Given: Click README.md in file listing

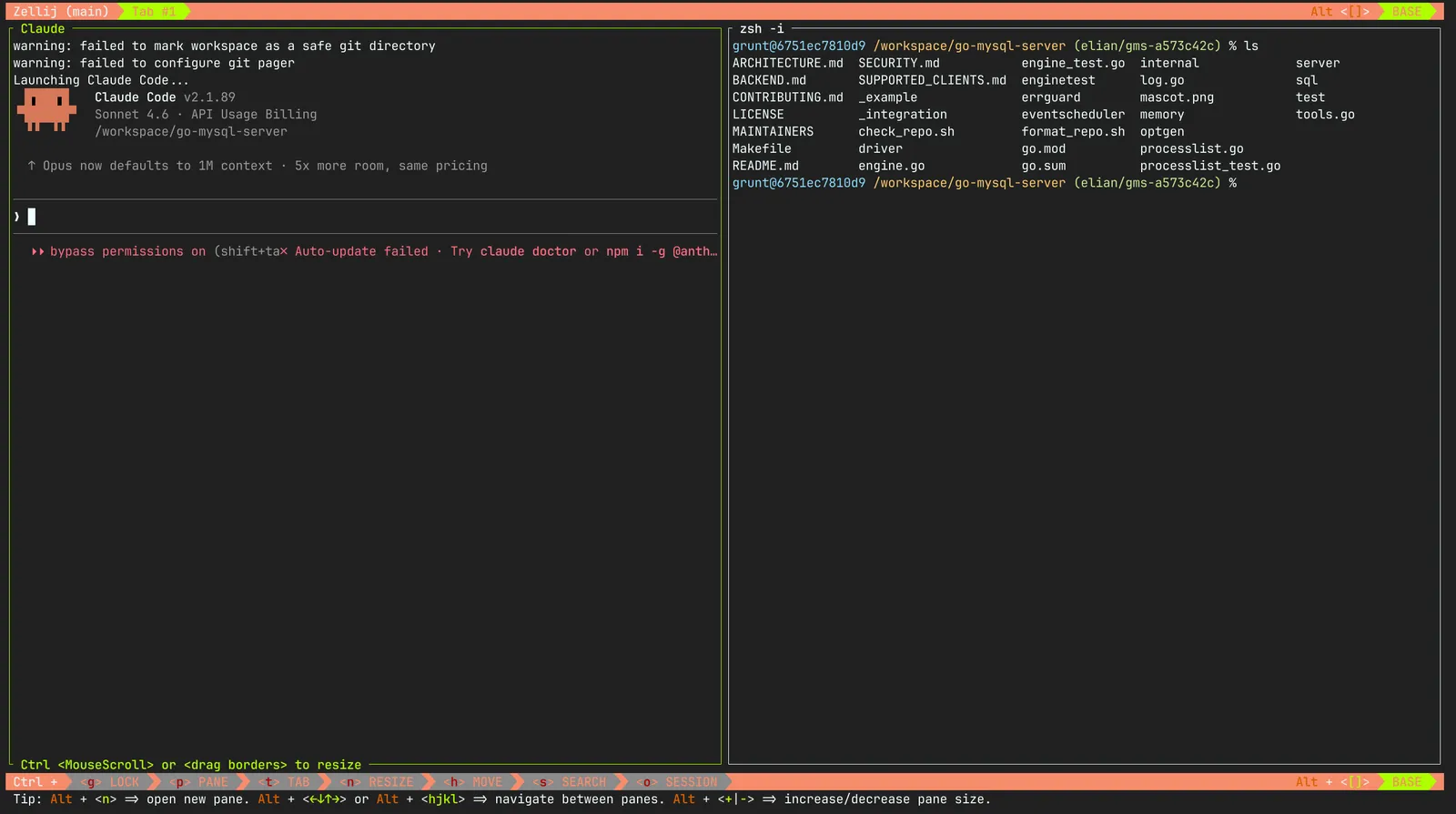Looking at the screenshot, I should [x=765, y=166].
